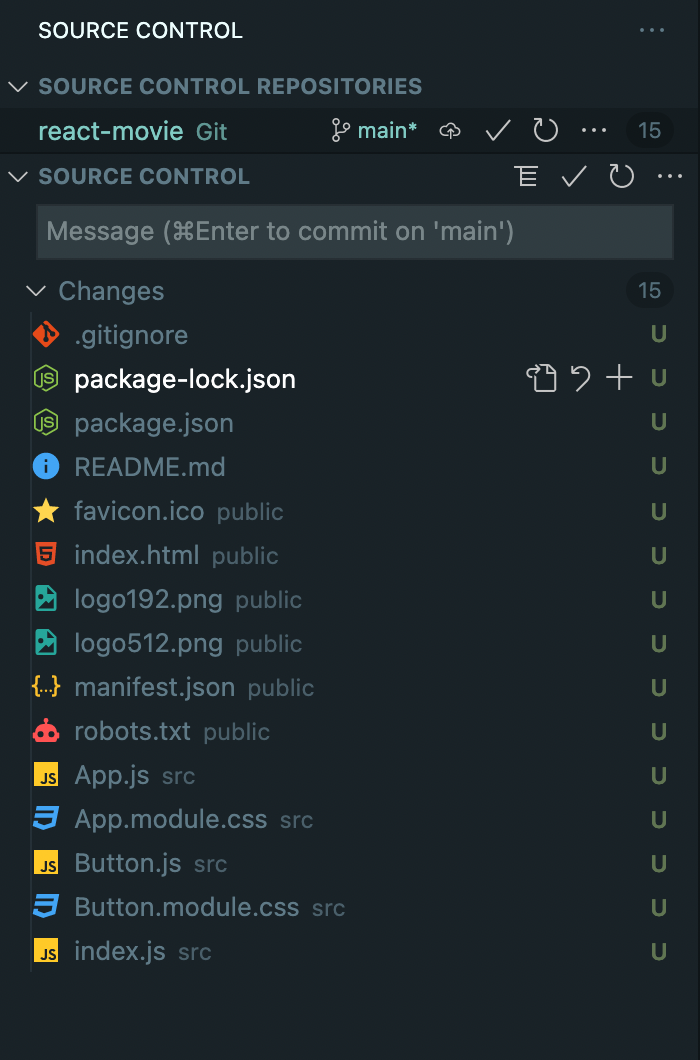Click the commit checkmark in Source Control header
Image resolution: width=700 pixels, height=1060 pixels.
pyautogui.click(x=573, y=176)
